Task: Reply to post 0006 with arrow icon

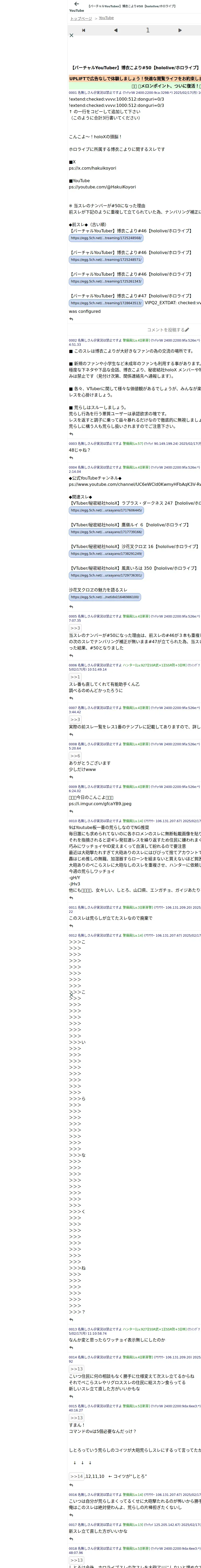Action: 71,698
